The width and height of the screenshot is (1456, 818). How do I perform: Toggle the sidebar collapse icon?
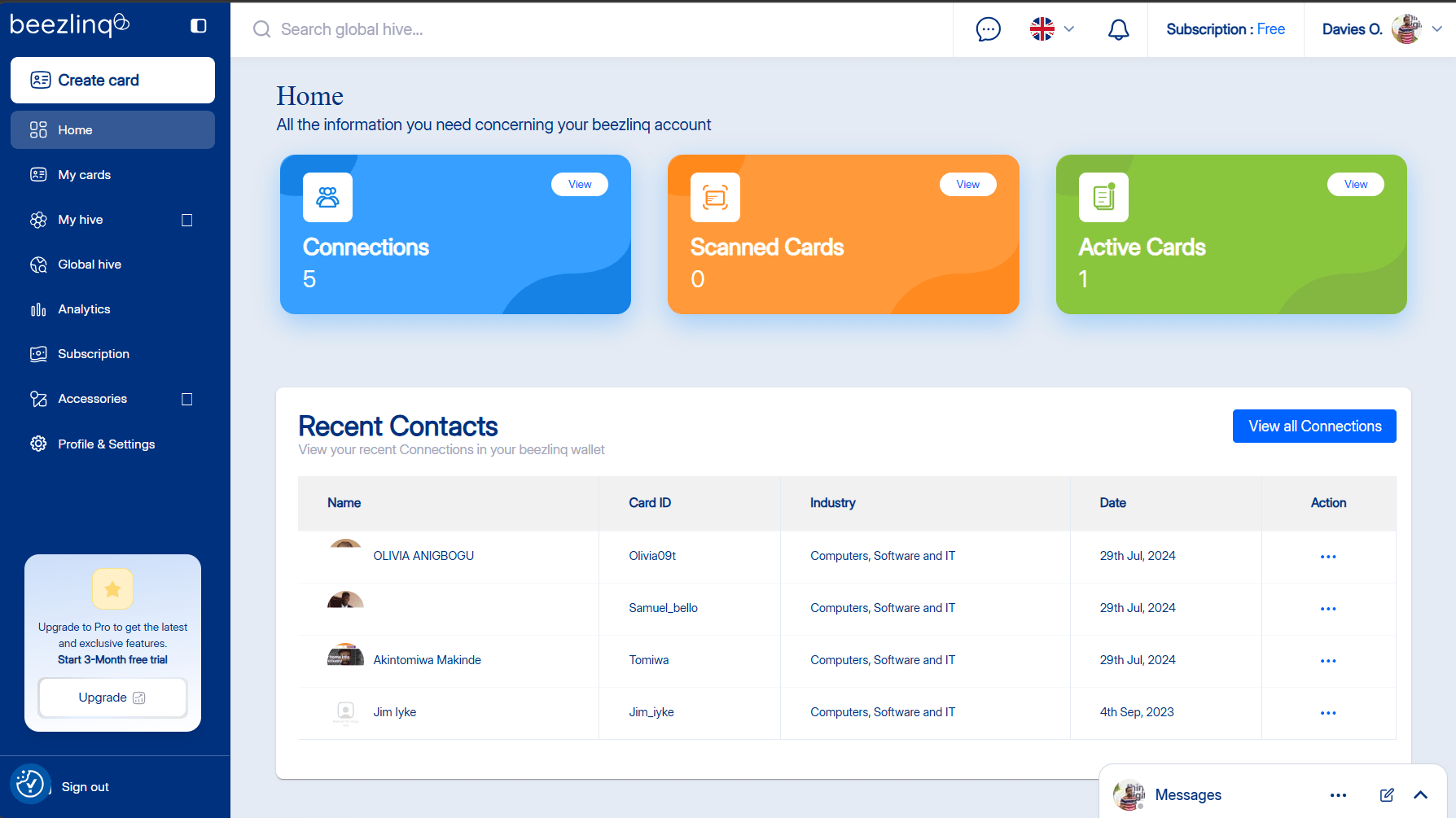[x=199, y=26]
